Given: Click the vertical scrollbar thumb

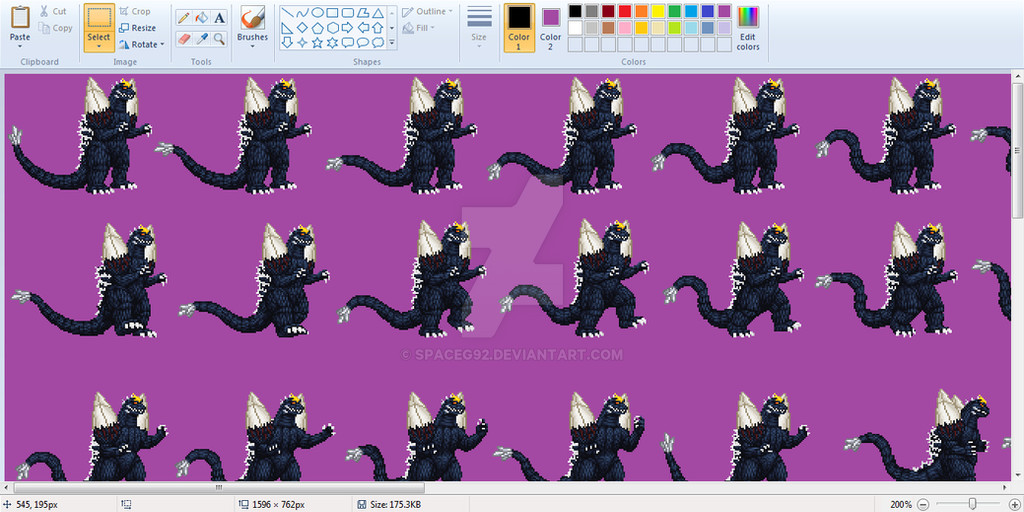Looking at the screenshot, I should [x=1017, y=150].
